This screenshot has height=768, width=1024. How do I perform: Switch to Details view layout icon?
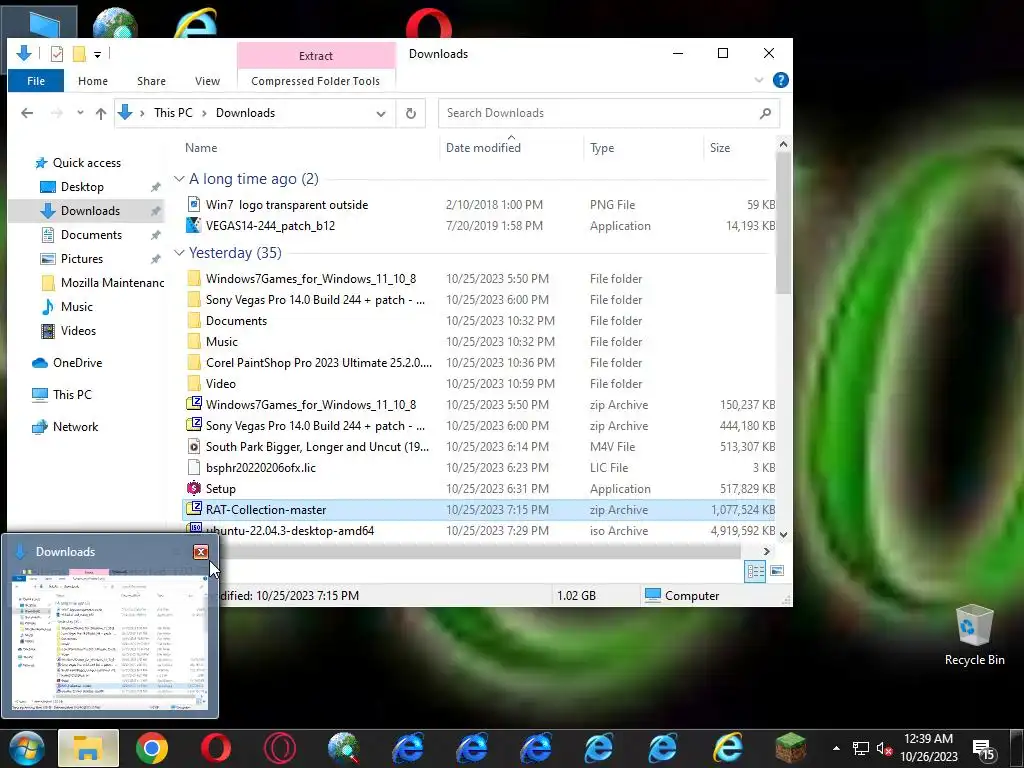pyautogui.click(x=756, y=571)
